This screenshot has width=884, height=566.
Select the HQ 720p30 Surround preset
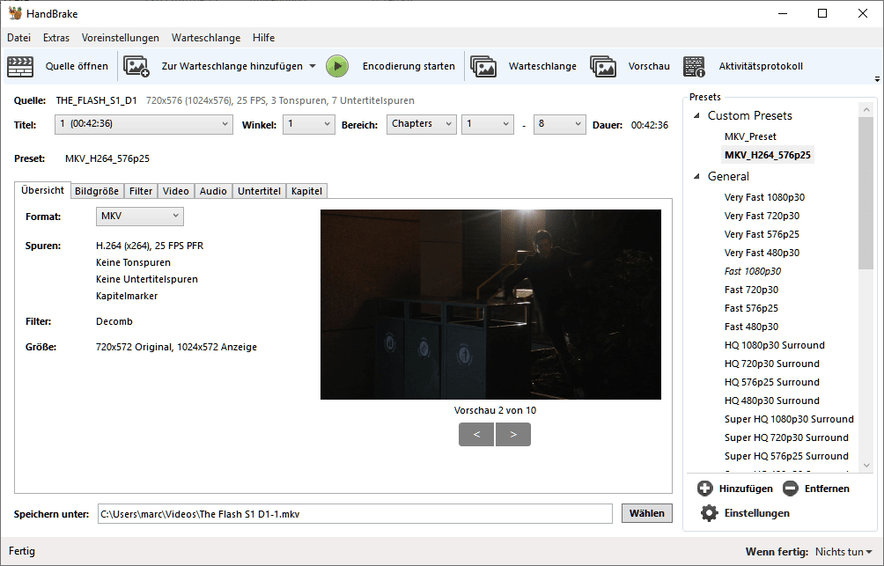(772, 364)
